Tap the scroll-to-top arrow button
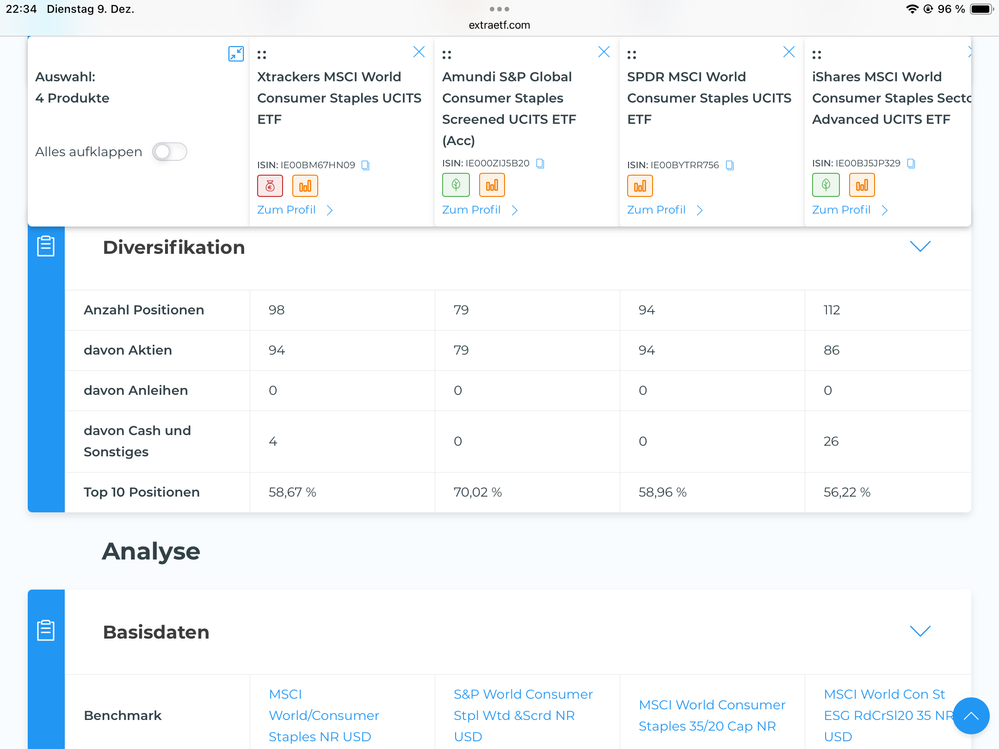The width and height of the screenshot is (999, 749). [x=970, y=716]
